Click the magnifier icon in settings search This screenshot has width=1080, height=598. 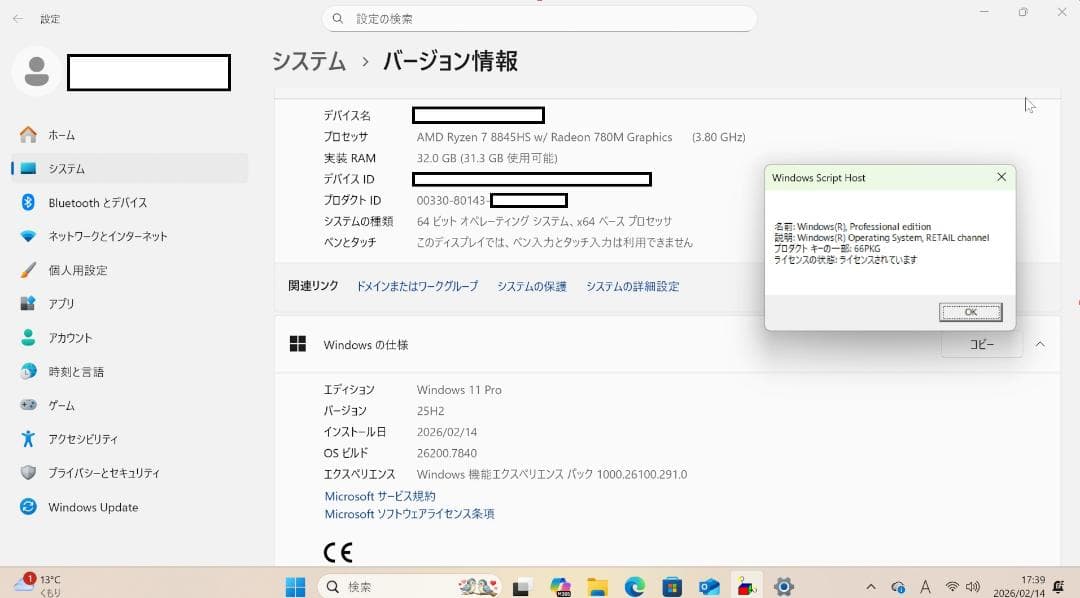tap(338, 19)
